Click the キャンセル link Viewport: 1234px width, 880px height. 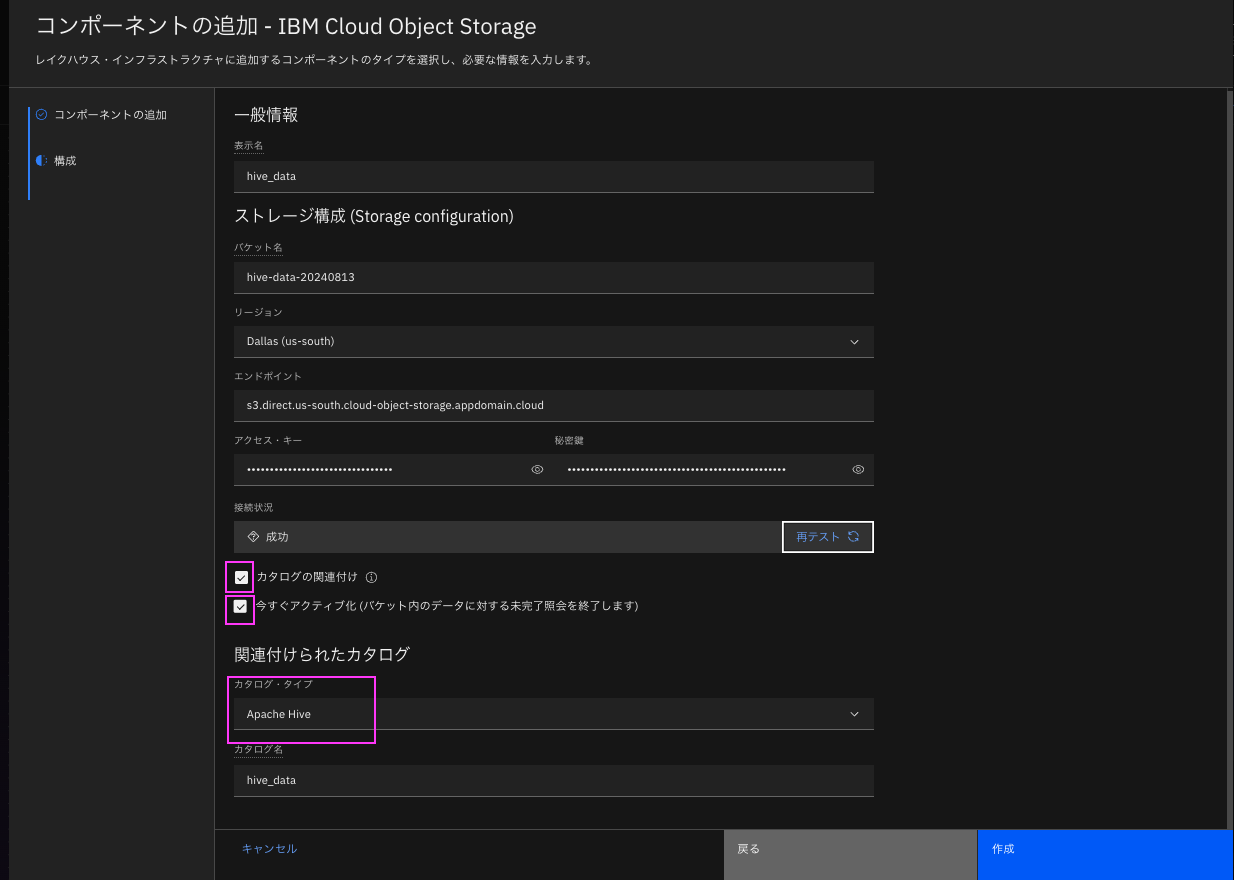[x=269, y=849]
